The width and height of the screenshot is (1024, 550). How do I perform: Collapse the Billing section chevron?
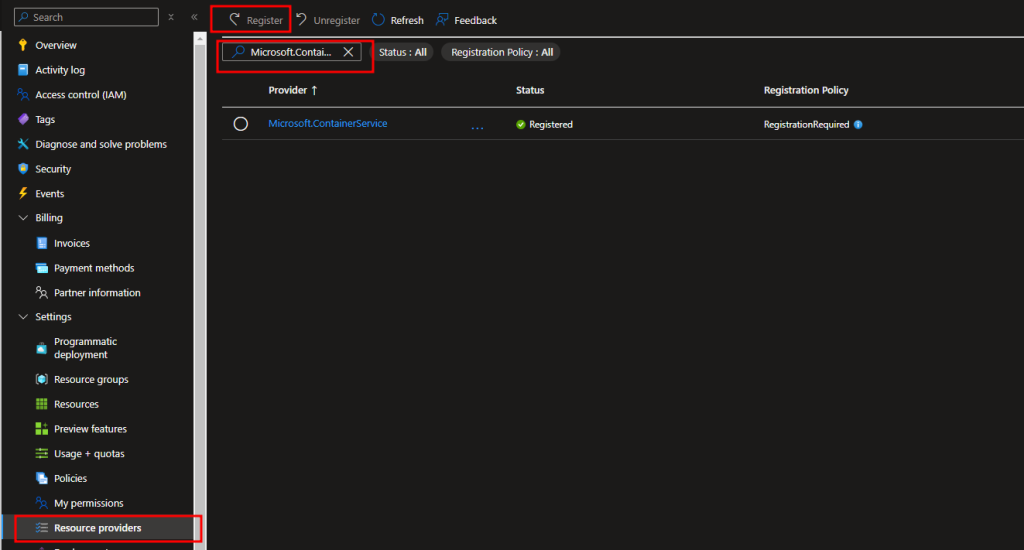23,218
